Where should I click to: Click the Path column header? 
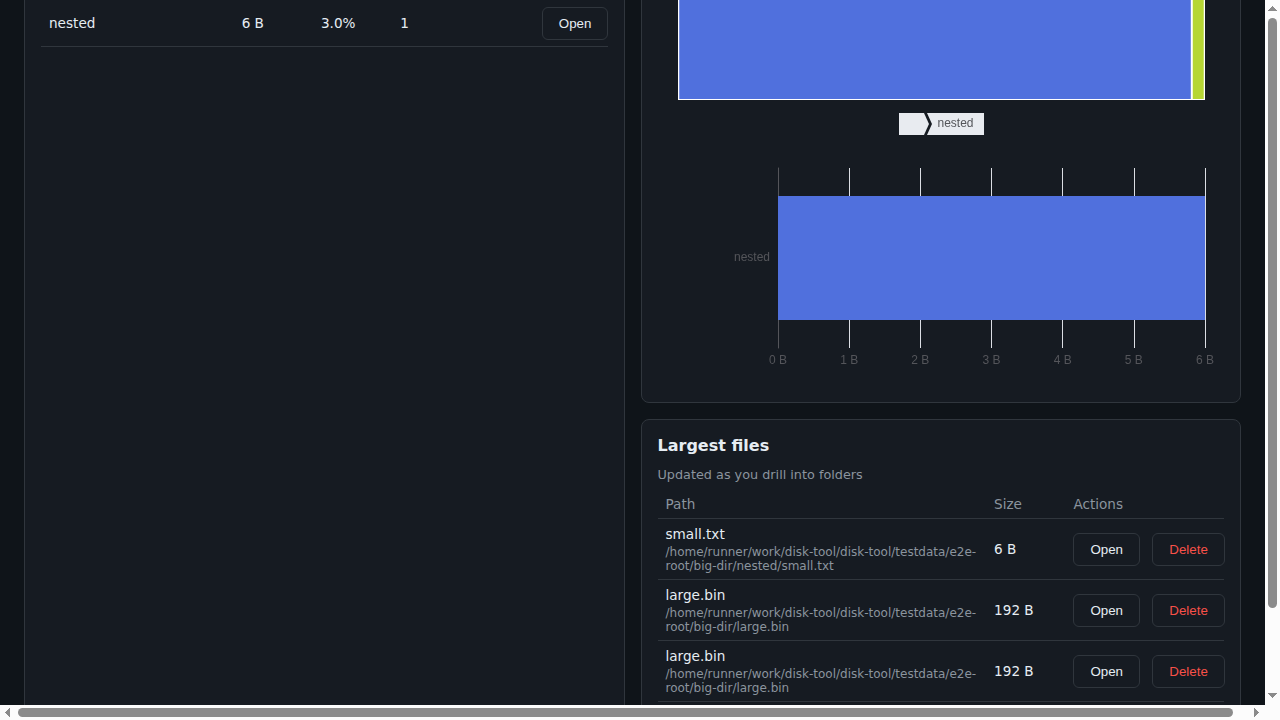tap(680, 504)
